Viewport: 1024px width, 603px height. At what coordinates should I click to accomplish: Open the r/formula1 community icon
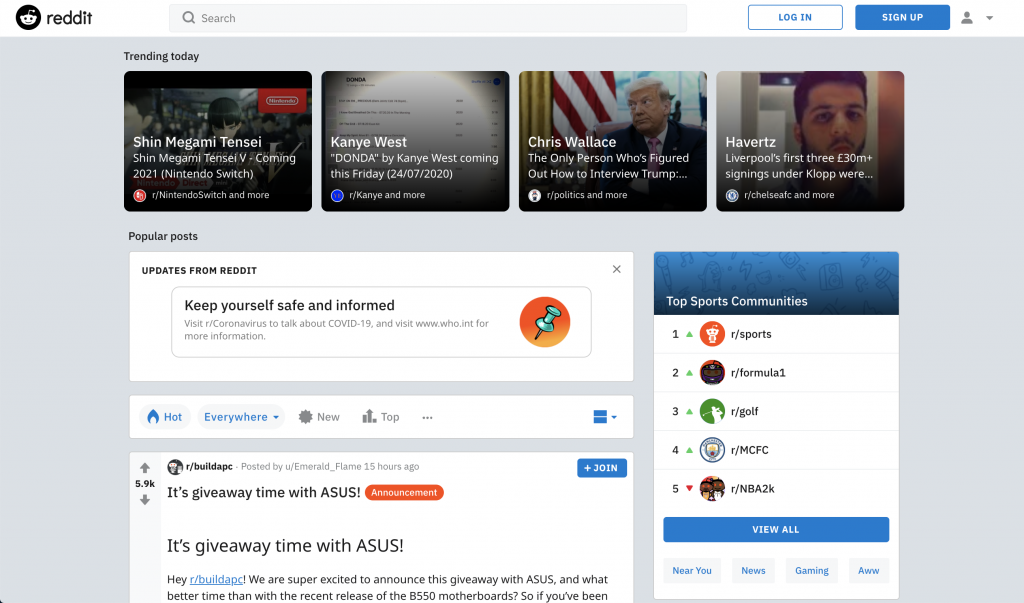(712, 373)
